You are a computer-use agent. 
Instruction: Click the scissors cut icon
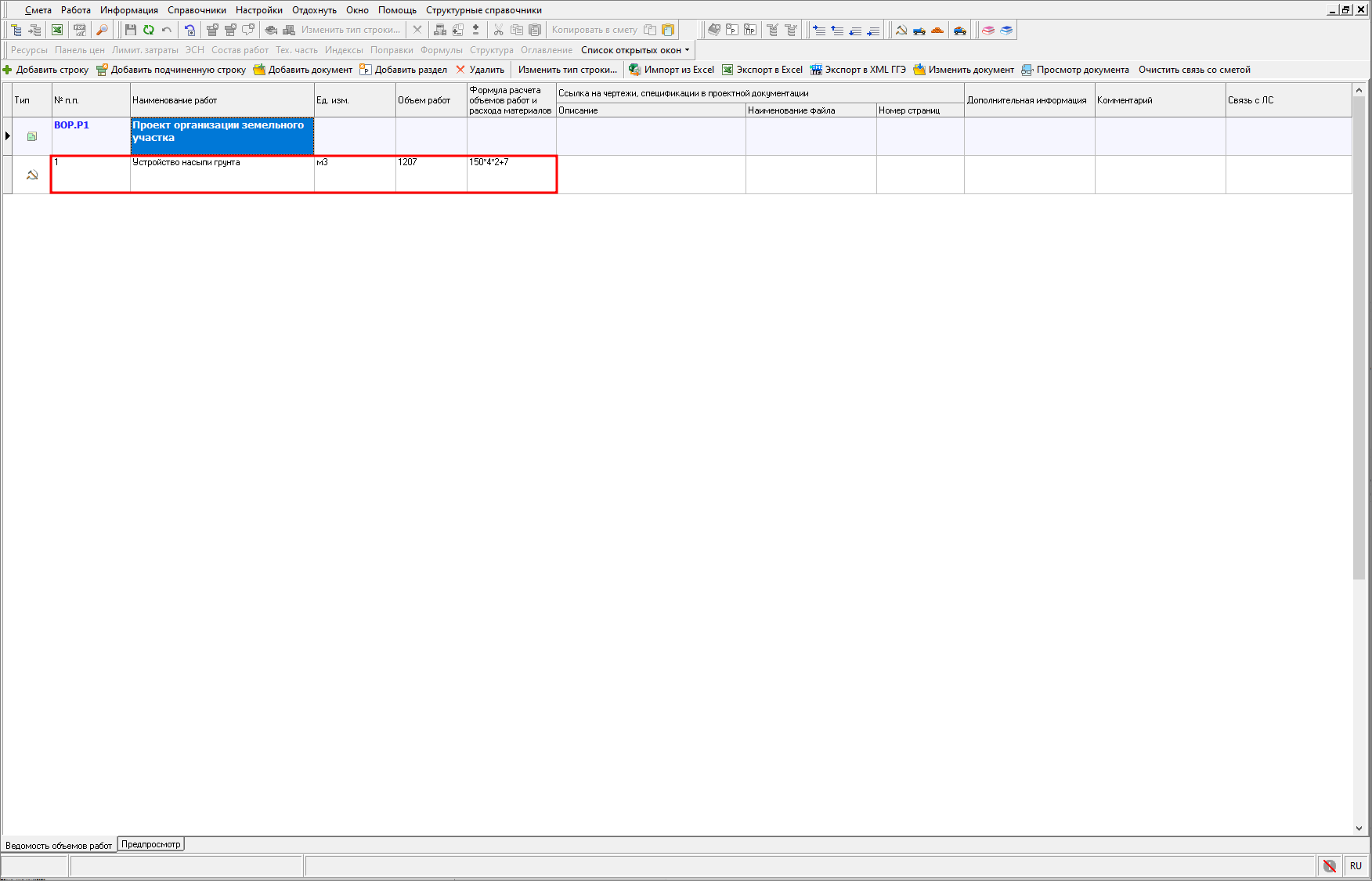[x=498, y=30]
